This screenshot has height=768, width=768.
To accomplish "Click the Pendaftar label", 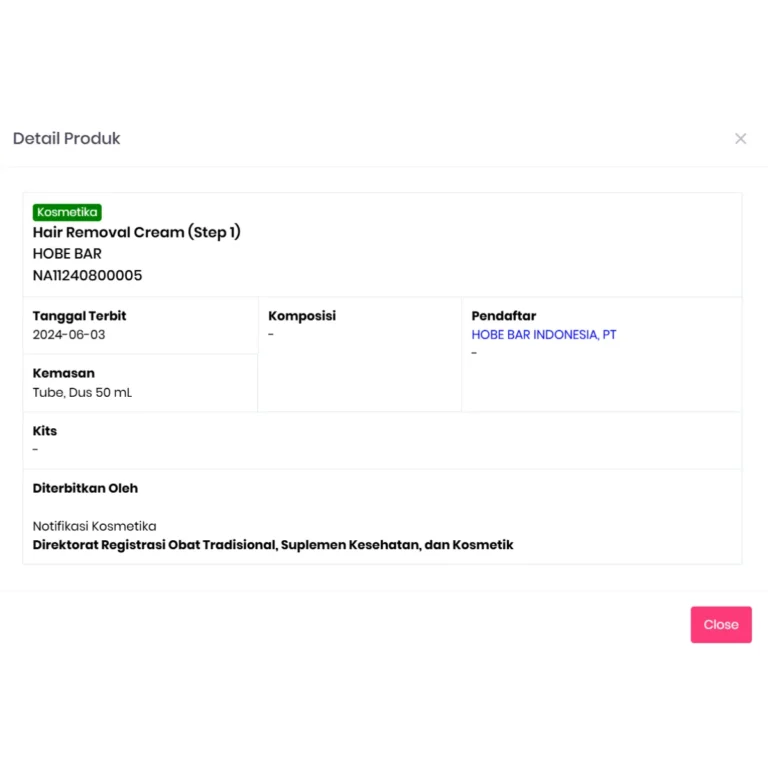I will coord(504,316).
